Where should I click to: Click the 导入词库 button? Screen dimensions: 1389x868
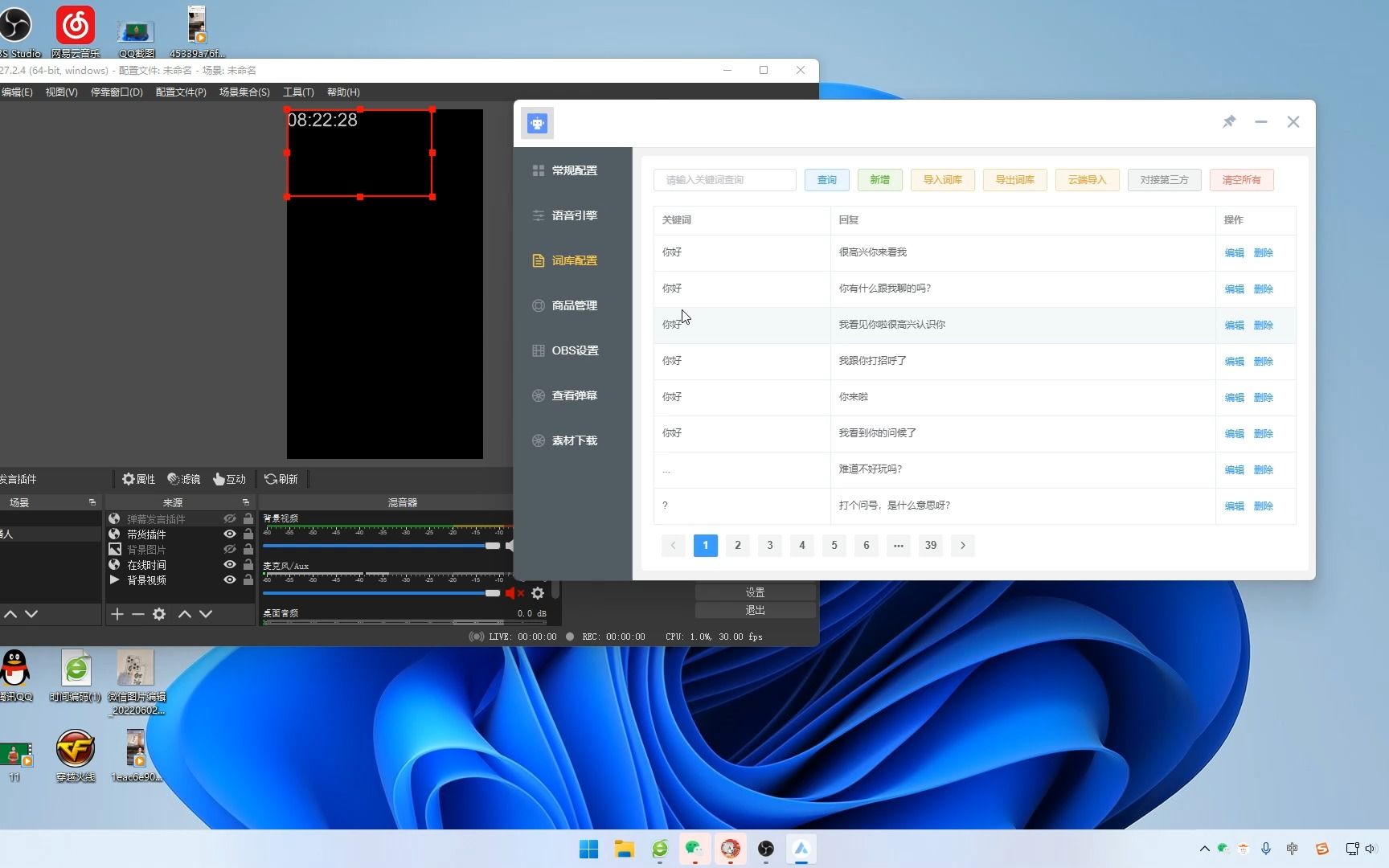942,180
